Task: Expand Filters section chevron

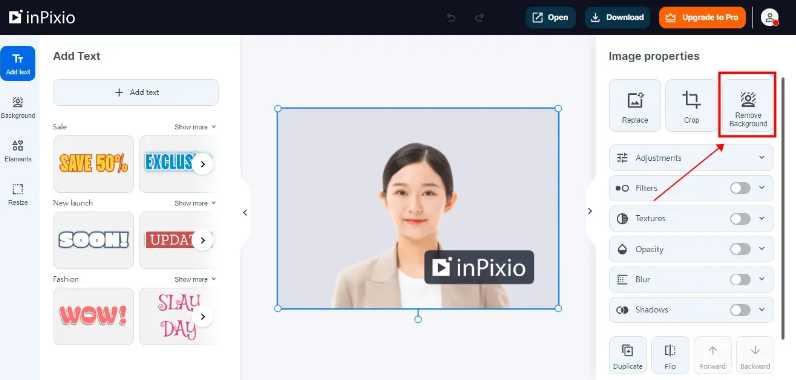Action: point(761,188)
